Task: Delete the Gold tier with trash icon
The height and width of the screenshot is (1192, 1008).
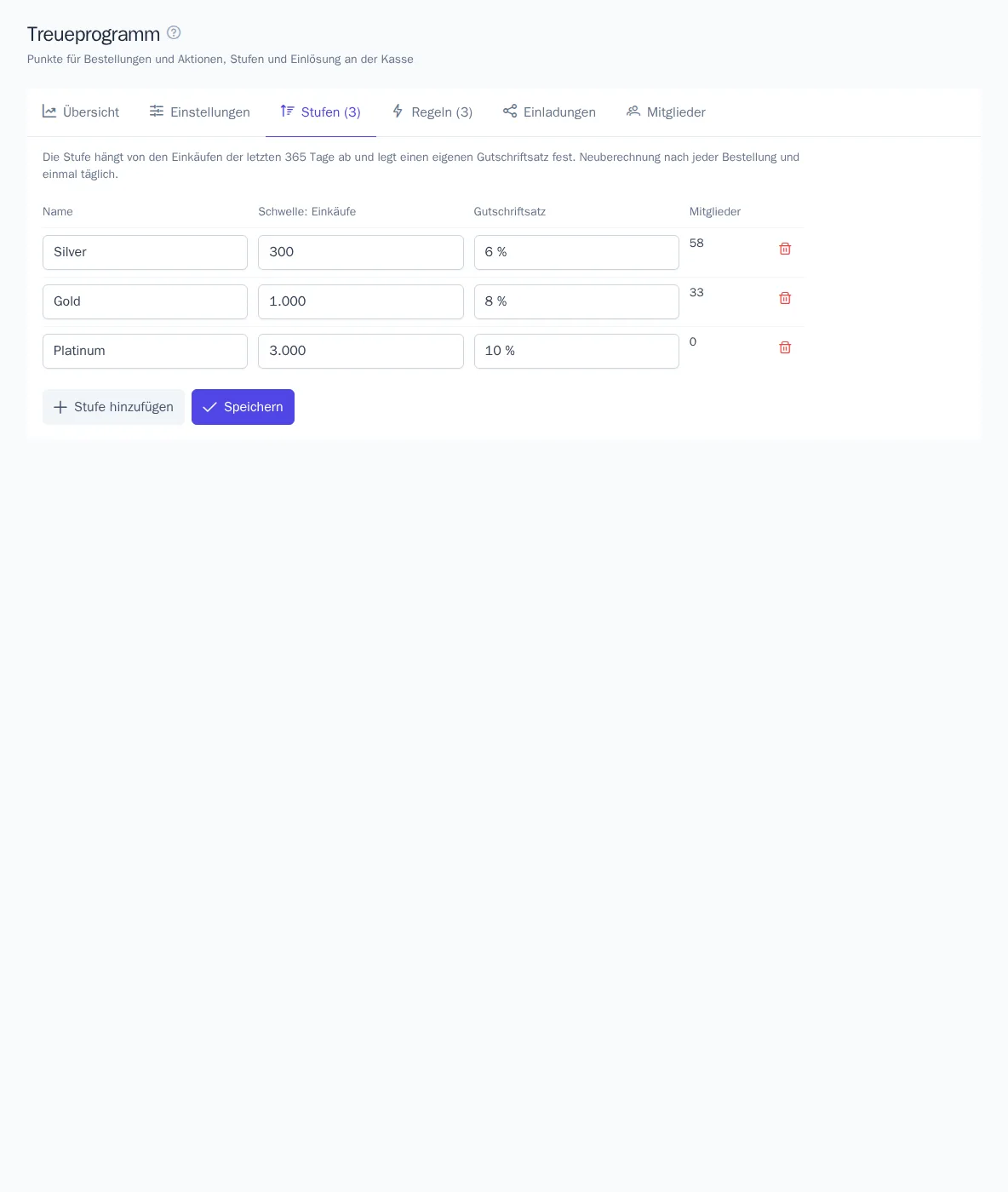Action: click(785, 298)
